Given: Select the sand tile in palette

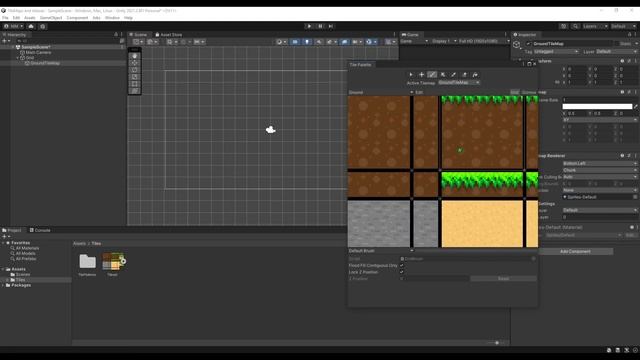Looking at the screenshot, I should [x=482, y=224].
